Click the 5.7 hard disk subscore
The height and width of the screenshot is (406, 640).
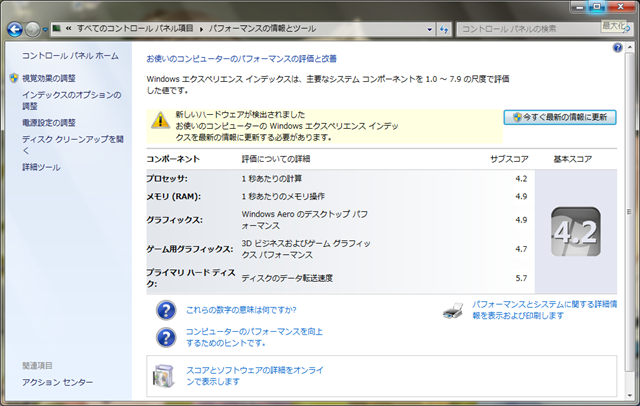[x=521, y=278]
